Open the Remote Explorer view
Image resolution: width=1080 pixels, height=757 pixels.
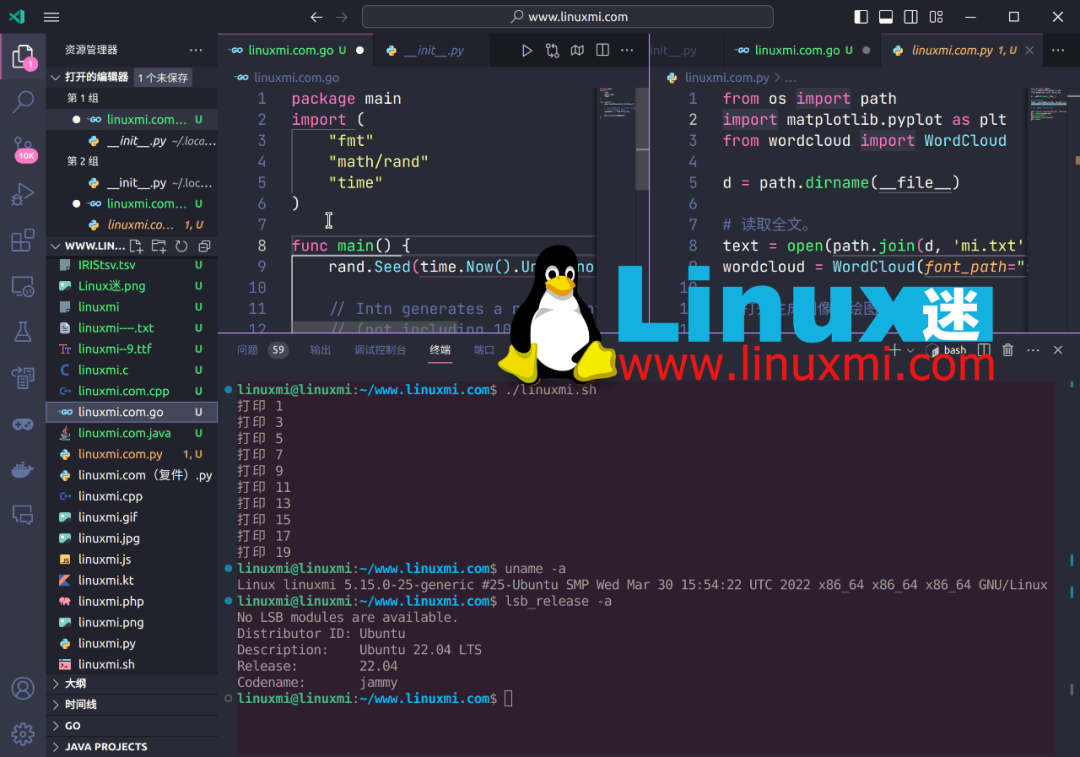click(23, 286)
